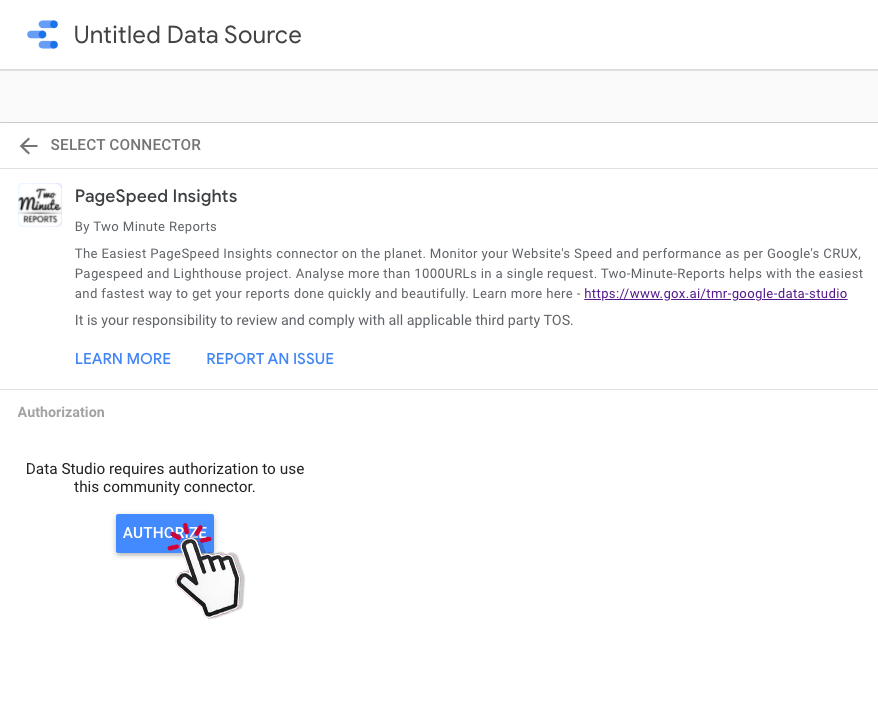Click the red click-burst marks on AUTHORIZE

190,536
